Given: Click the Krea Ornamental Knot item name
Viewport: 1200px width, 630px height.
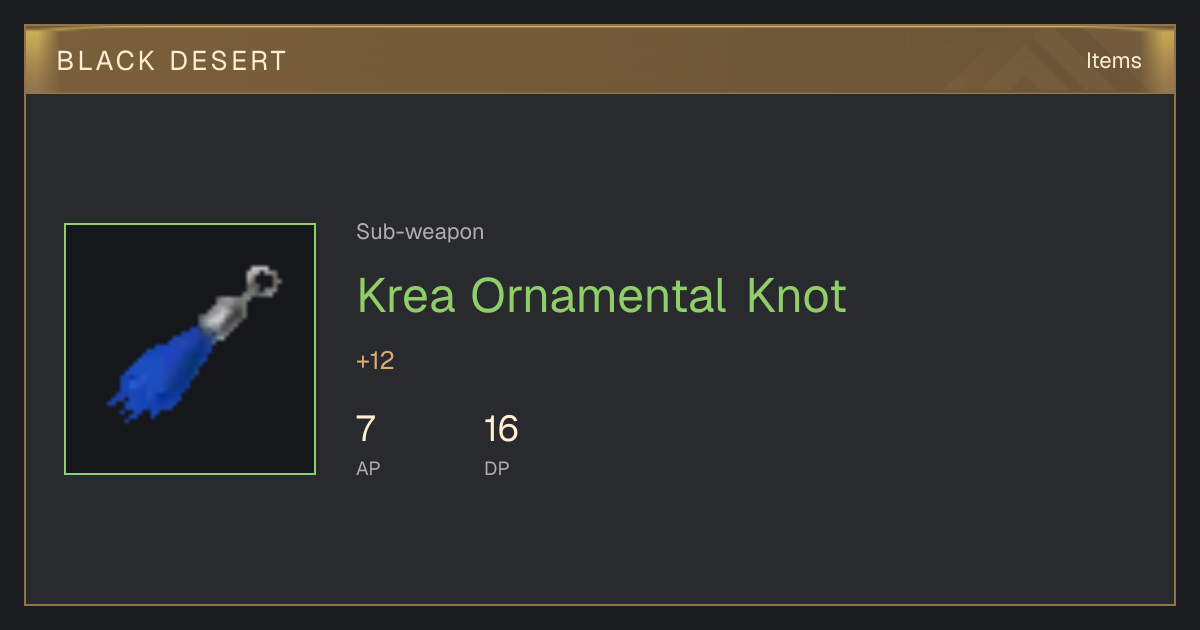Looking at the screenshot, I should click(602, 296).
